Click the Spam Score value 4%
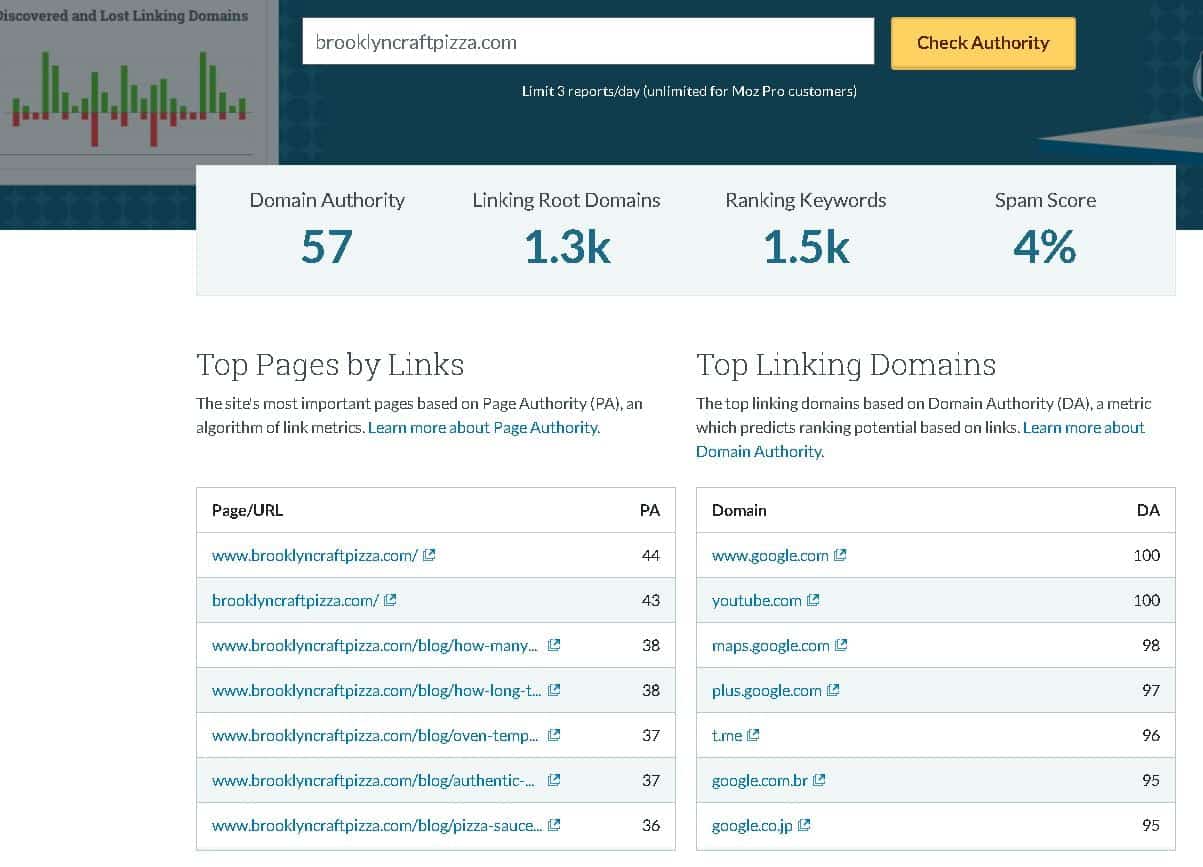 [x=1045, y=247]
